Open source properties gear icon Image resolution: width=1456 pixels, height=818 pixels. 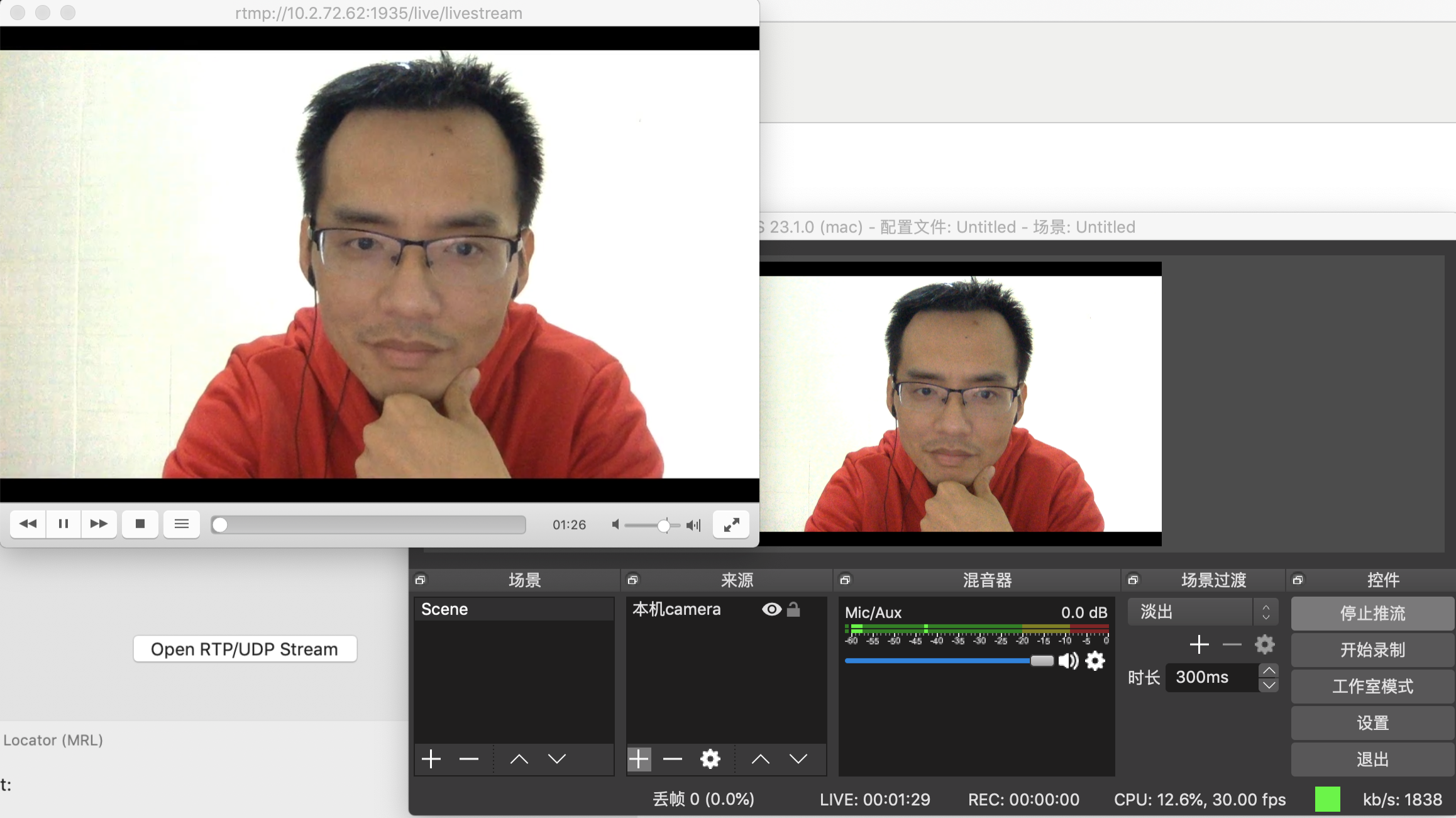[x=710, y=759]
